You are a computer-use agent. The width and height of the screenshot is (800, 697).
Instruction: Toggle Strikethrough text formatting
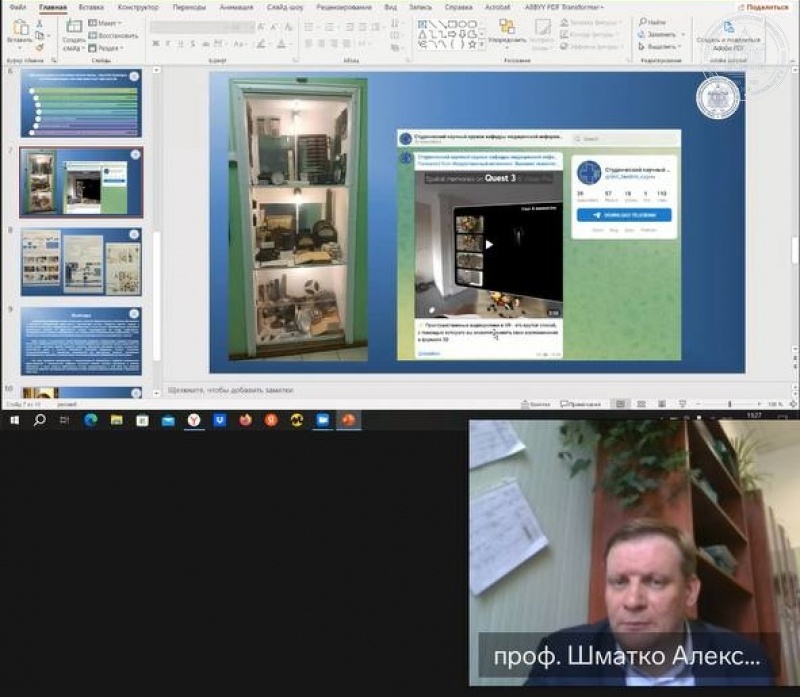206,44
